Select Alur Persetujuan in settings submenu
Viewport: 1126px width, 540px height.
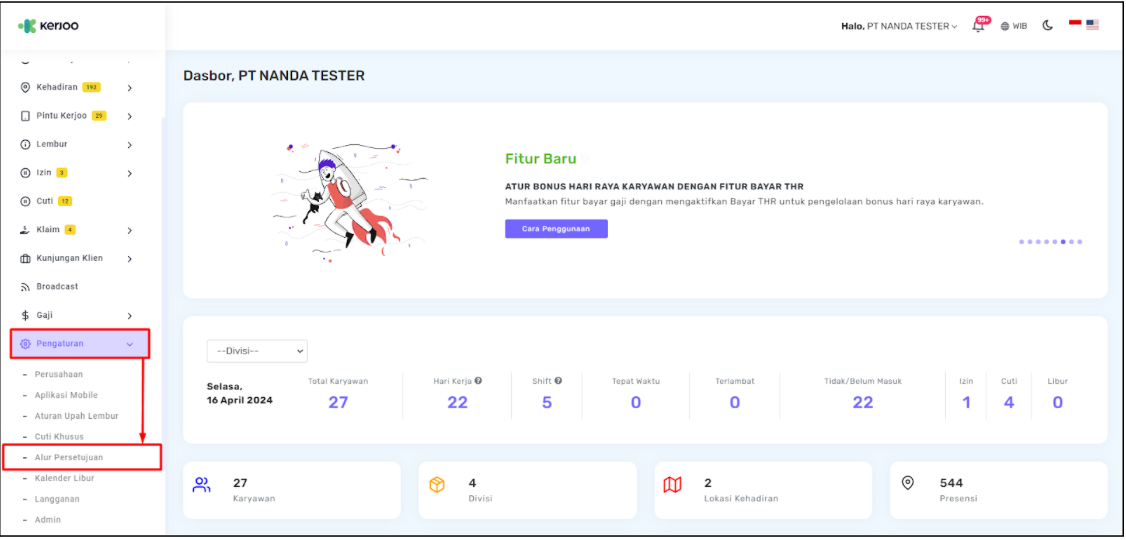click(x=69, y=458)
